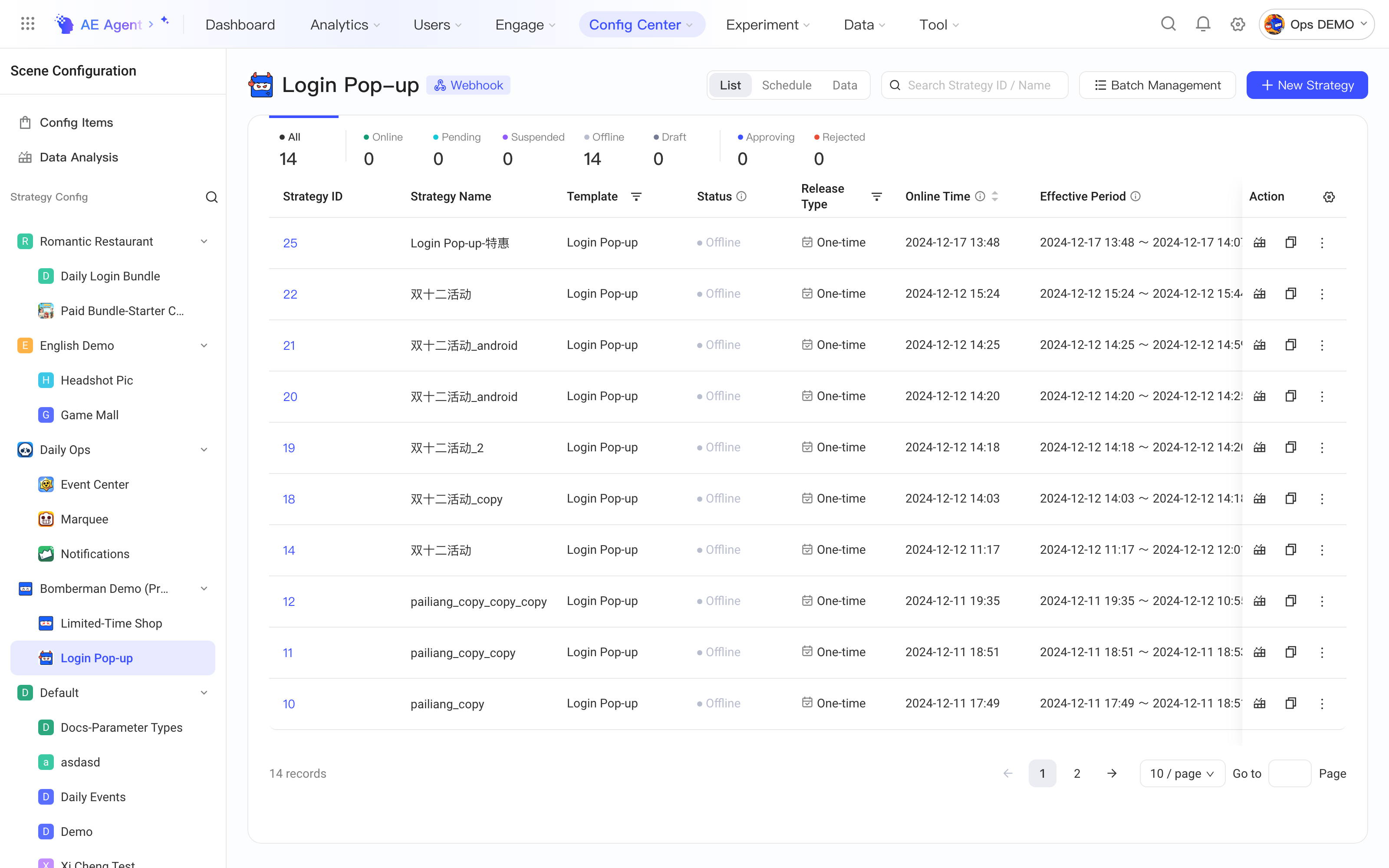The width and height of the screenshot is (1389, 868).
Task: Show Effective Period info icon
Action: click(1136, 196)
